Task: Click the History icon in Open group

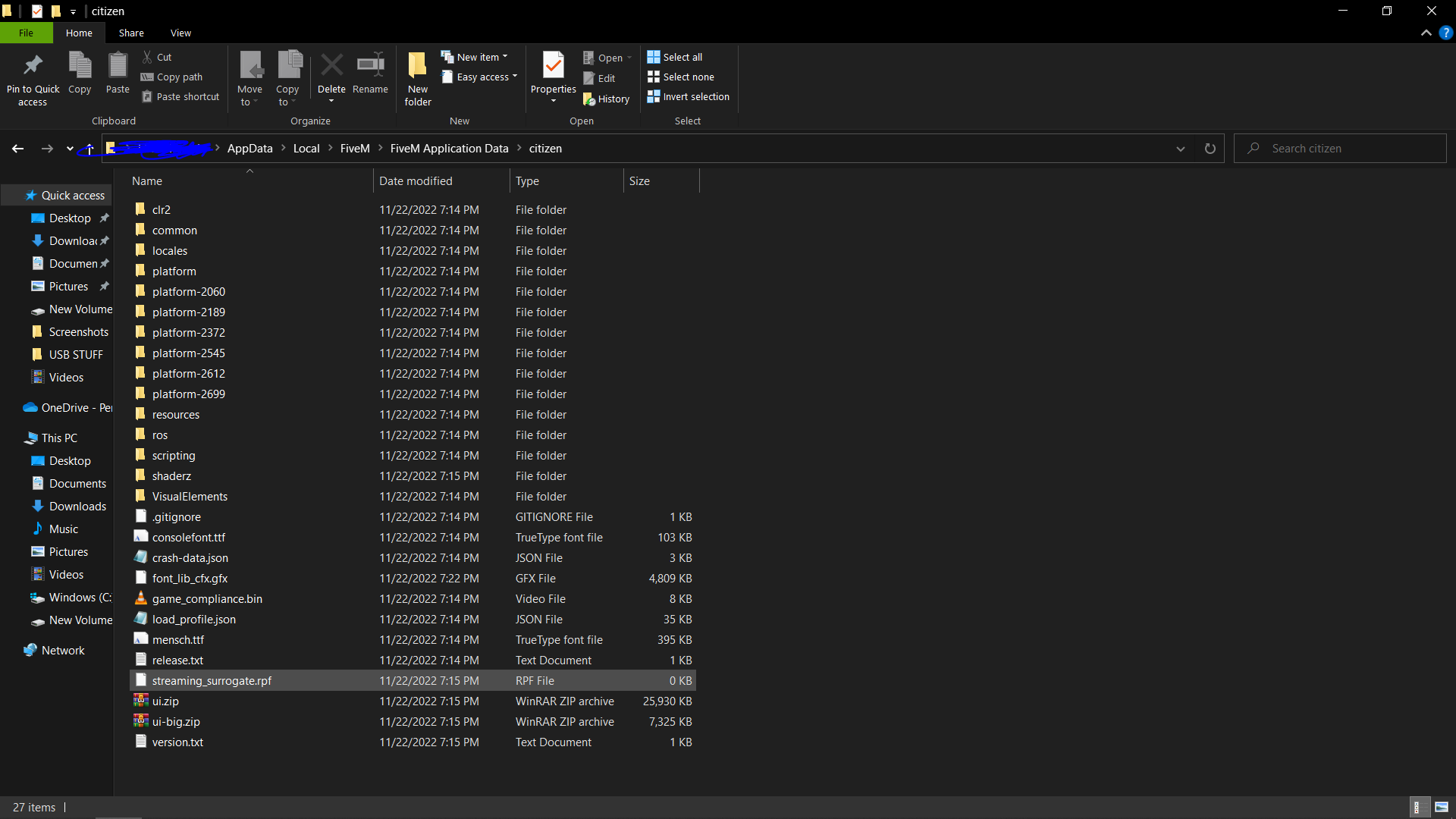Action: pos(589,99)
